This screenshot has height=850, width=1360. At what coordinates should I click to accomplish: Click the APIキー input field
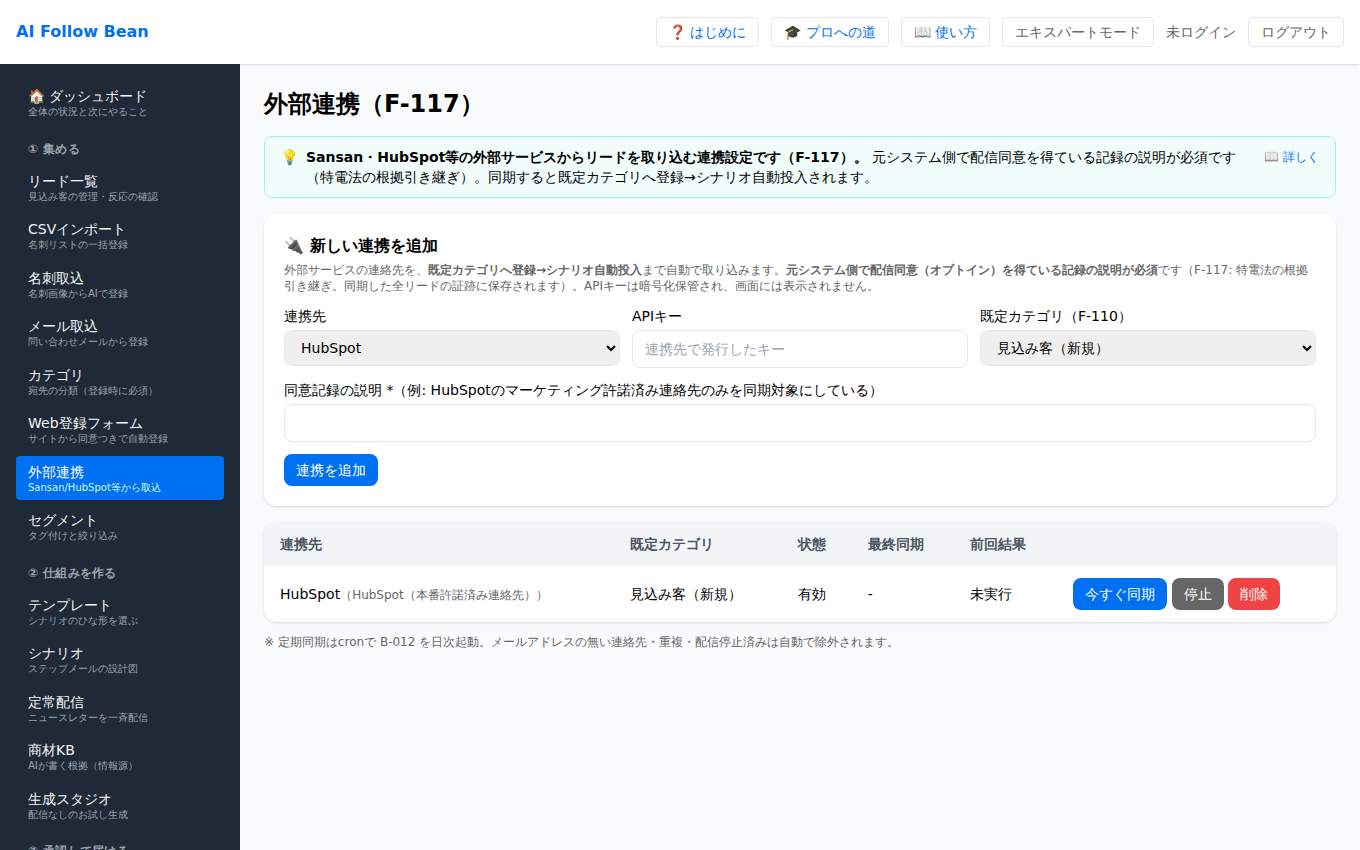[800, 349]
